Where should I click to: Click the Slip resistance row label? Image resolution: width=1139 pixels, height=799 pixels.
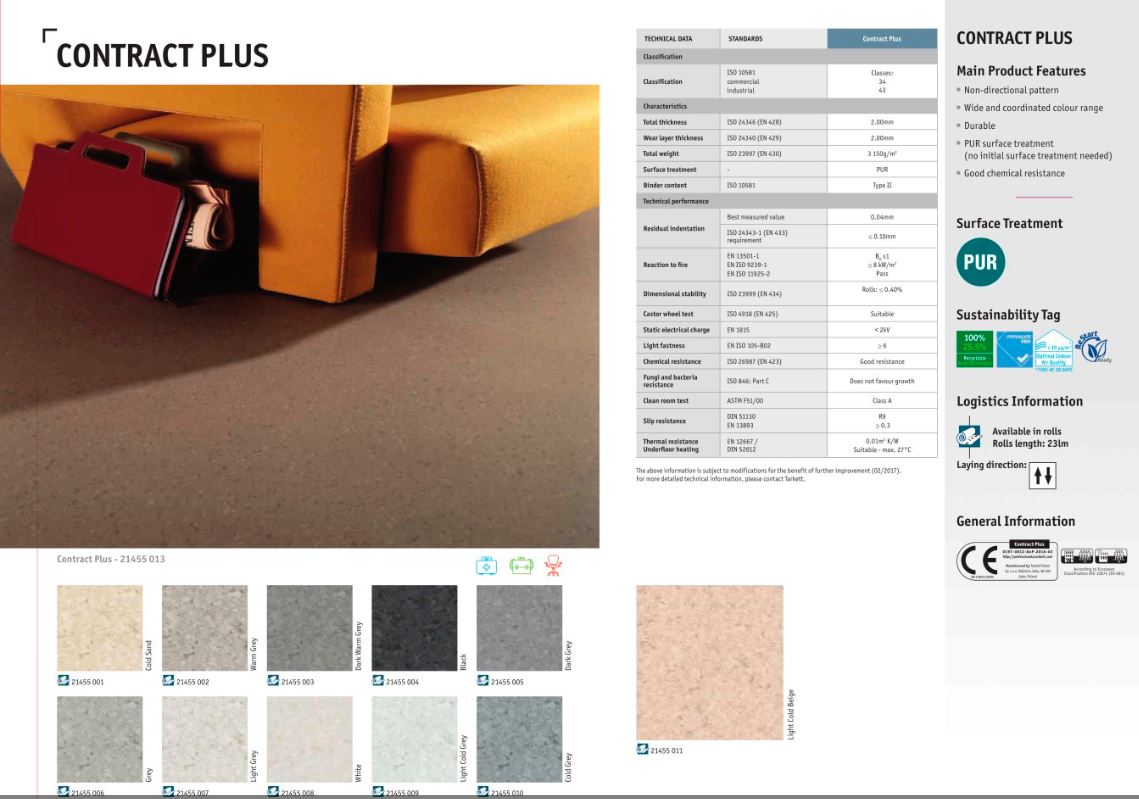(x=664, y=421)
